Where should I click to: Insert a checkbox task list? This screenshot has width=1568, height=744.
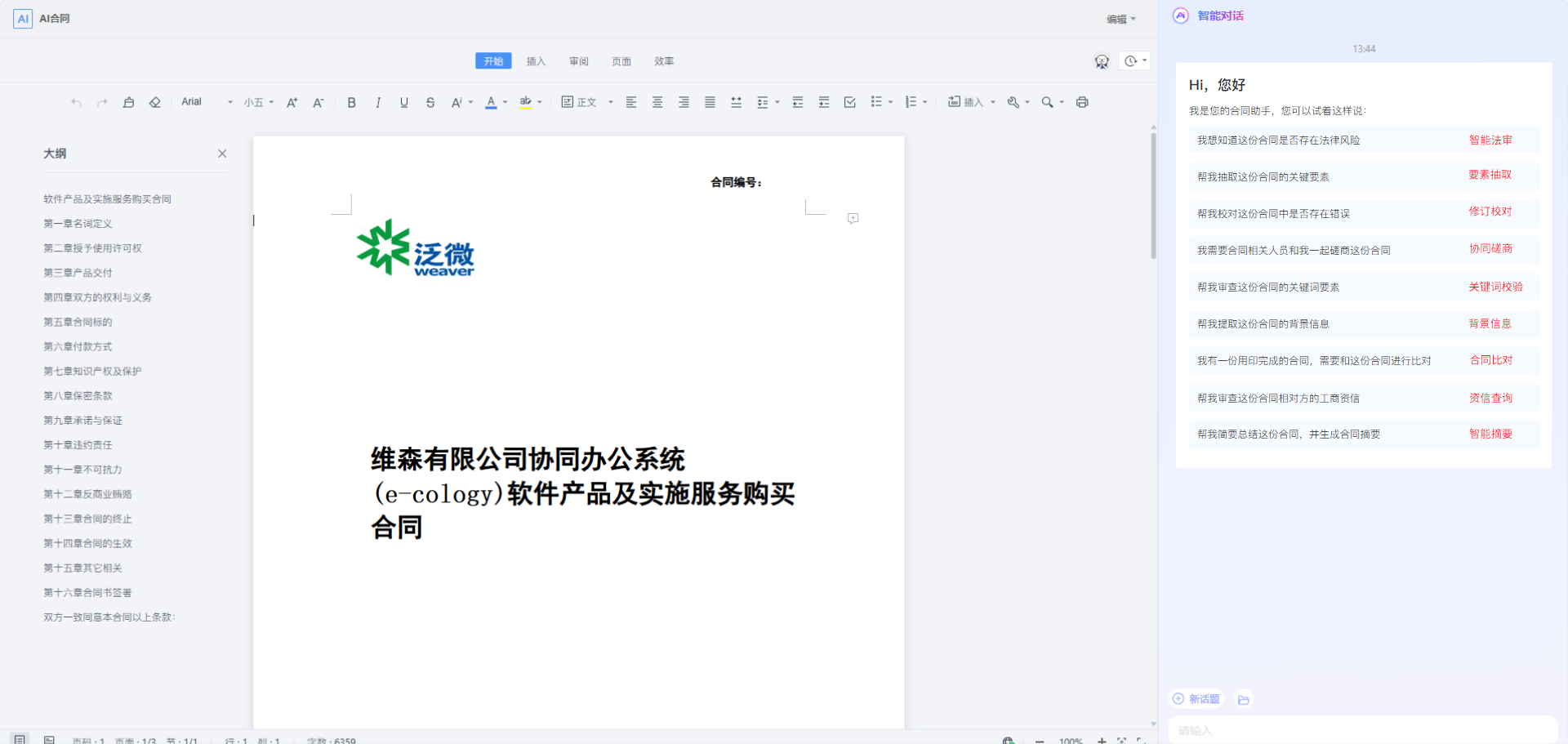tap(850, 102)
